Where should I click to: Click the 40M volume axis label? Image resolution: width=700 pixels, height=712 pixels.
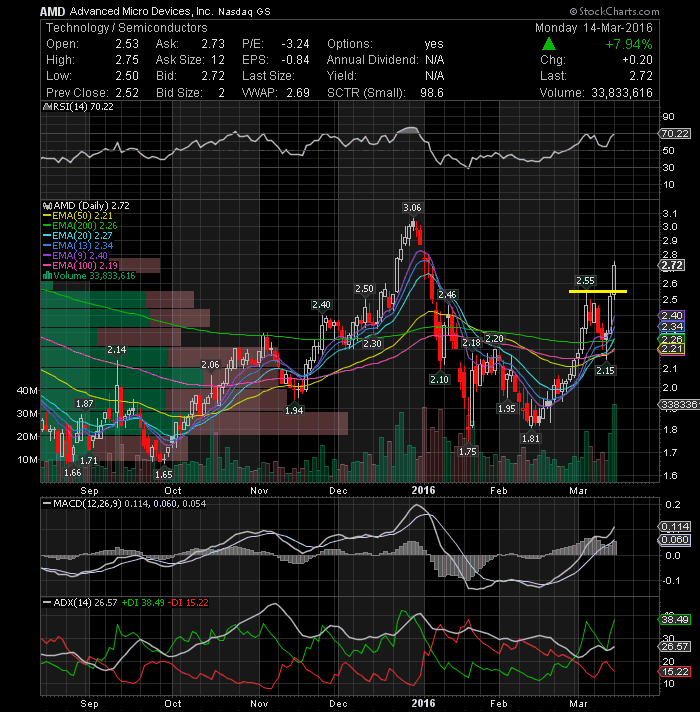[x=27, y=391]
